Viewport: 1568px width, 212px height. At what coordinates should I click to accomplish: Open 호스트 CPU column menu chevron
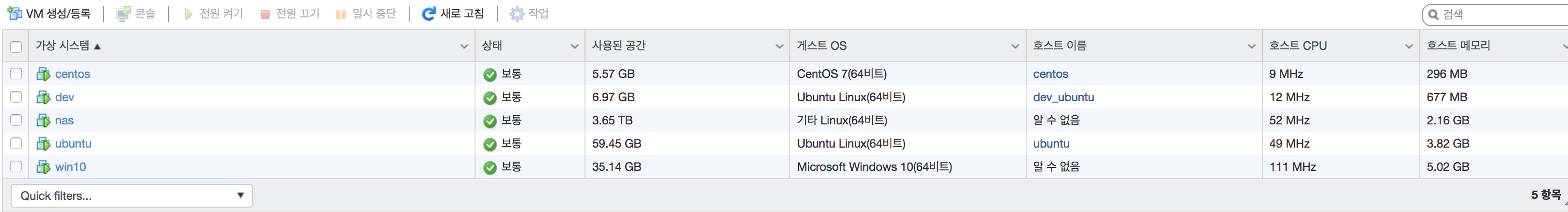click(1409, 46)
